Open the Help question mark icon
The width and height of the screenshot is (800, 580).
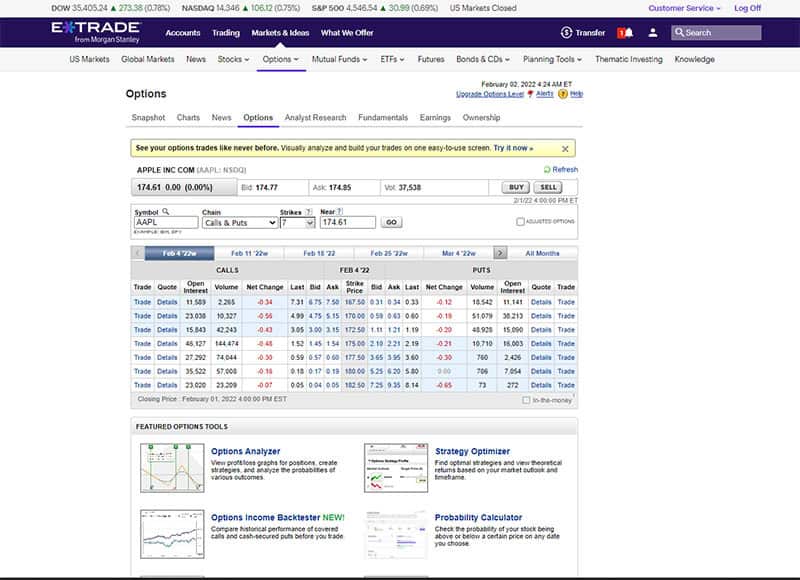pos(563,94)
